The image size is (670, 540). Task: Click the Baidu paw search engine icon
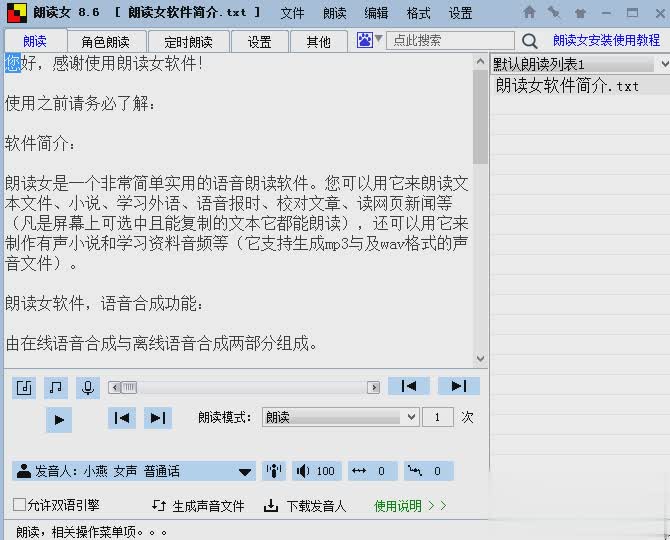tap(364, 40)
